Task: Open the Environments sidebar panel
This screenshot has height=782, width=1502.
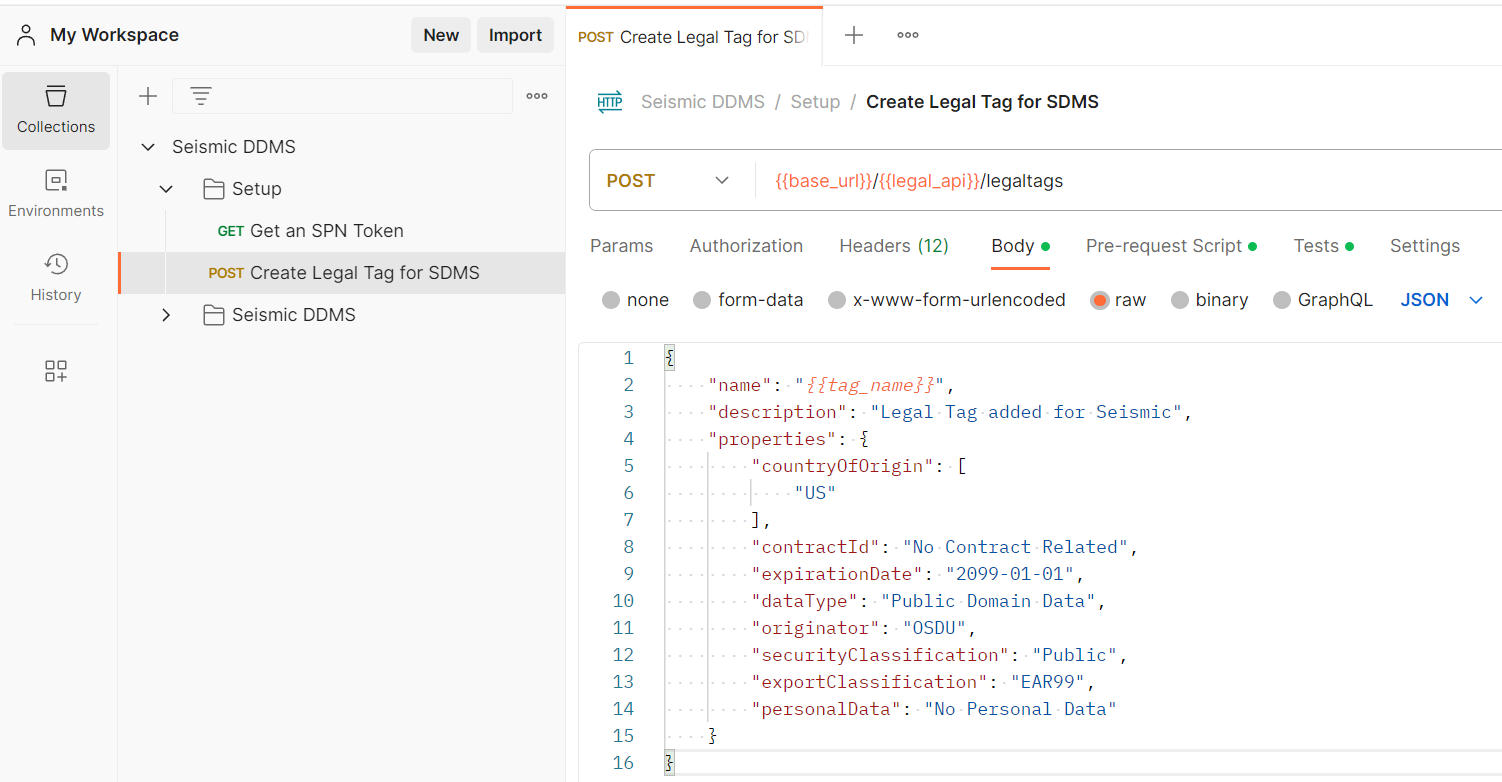Action: tap(56, 194)
